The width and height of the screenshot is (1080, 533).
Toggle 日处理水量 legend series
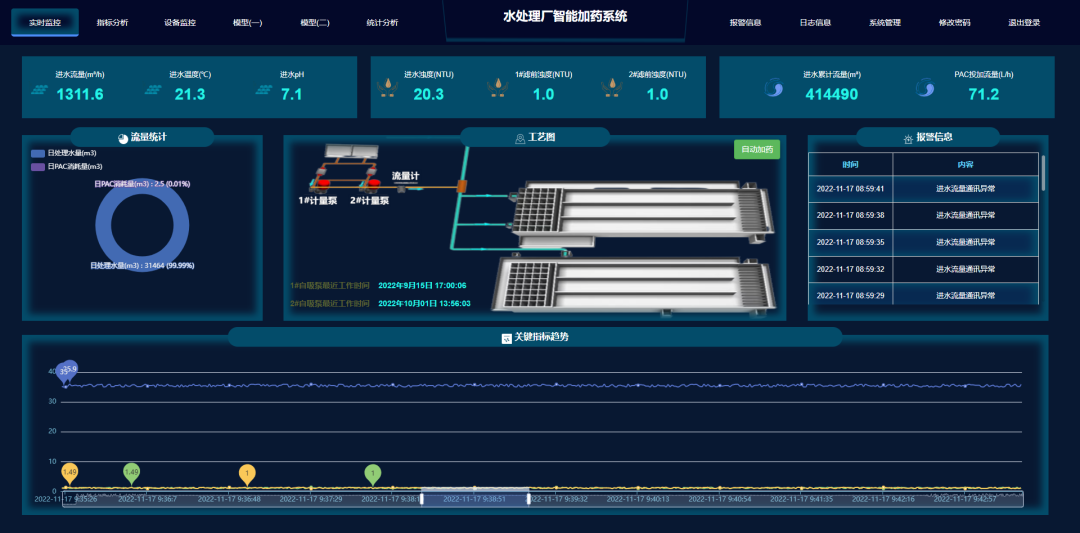pyautogui.click(x=38, y=153)
